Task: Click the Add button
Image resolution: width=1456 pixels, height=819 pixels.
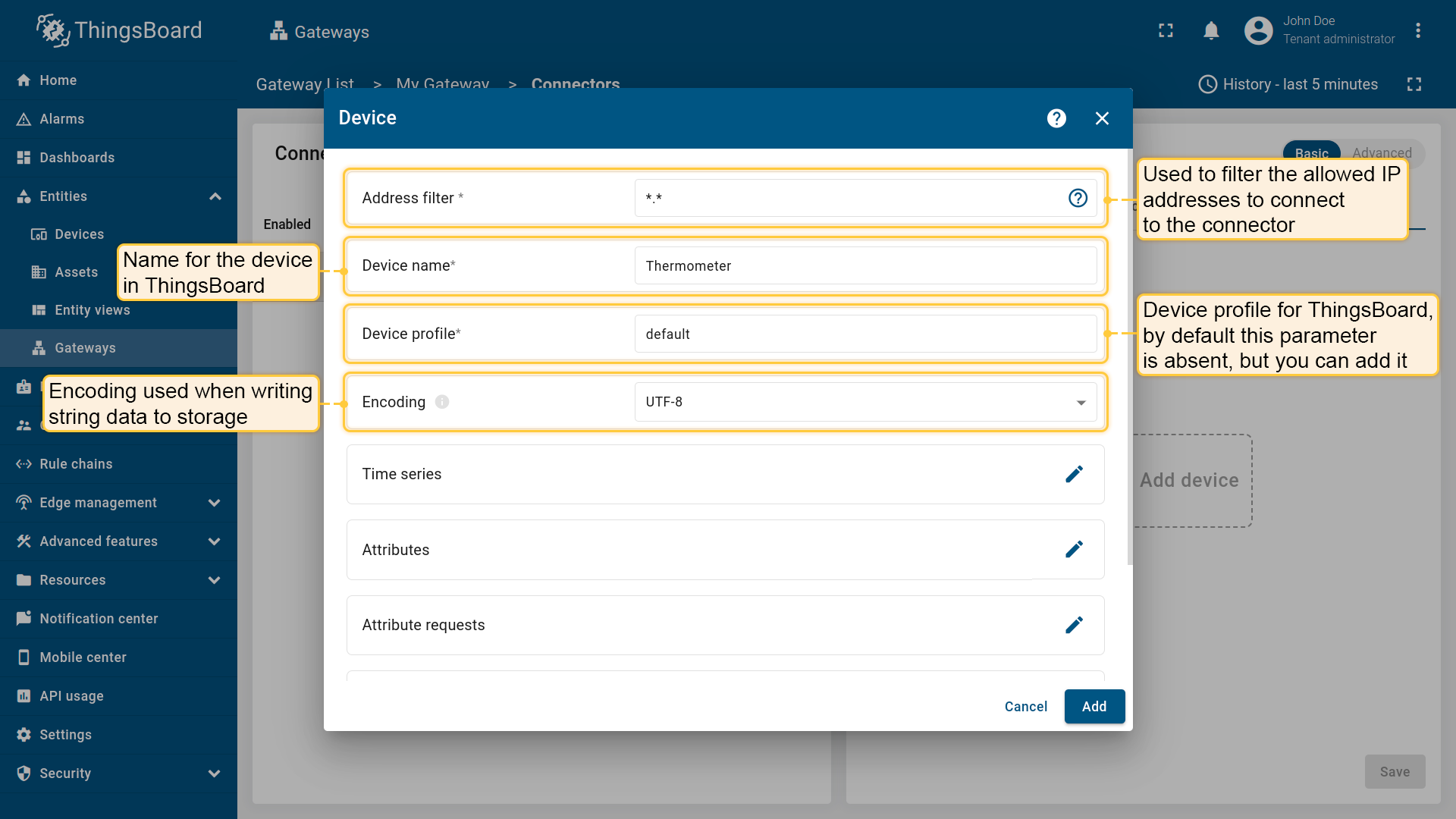Action: tap(1094, 706)
